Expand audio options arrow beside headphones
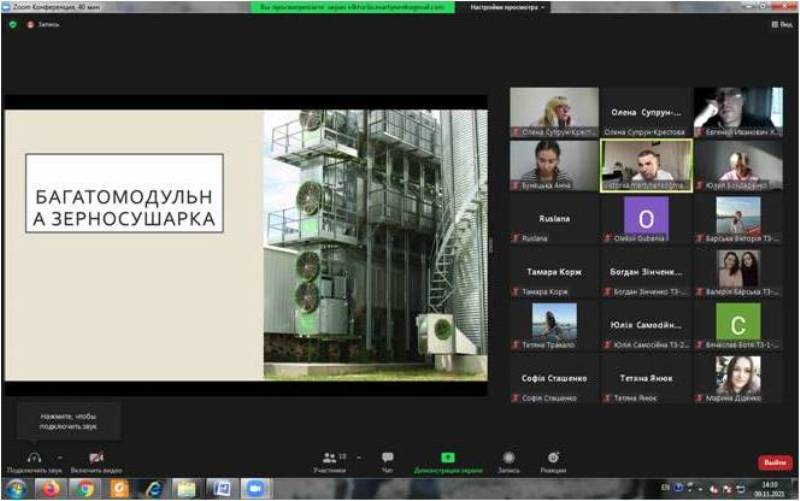The height and width of the screenshot is (501, 800). (x=60, y=455)
